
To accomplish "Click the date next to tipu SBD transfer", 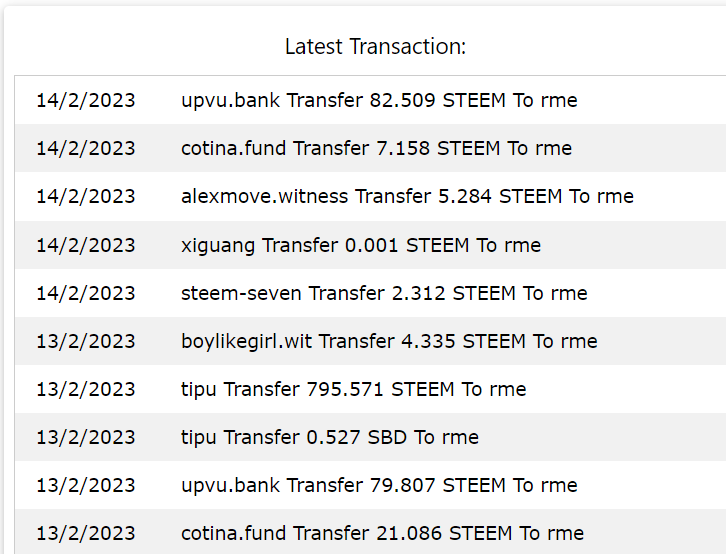I will click(86, 438).
